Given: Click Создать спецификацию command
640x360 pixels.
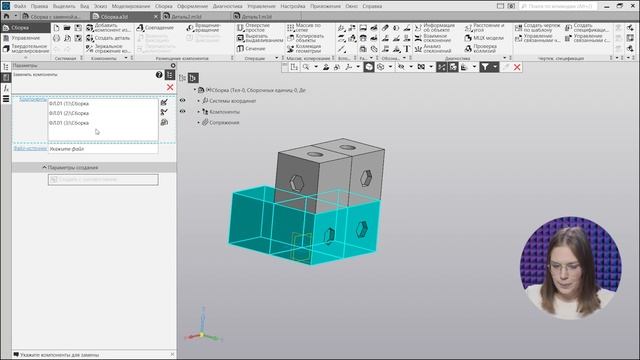Looking at the screenshot, I should pos(587,28).
